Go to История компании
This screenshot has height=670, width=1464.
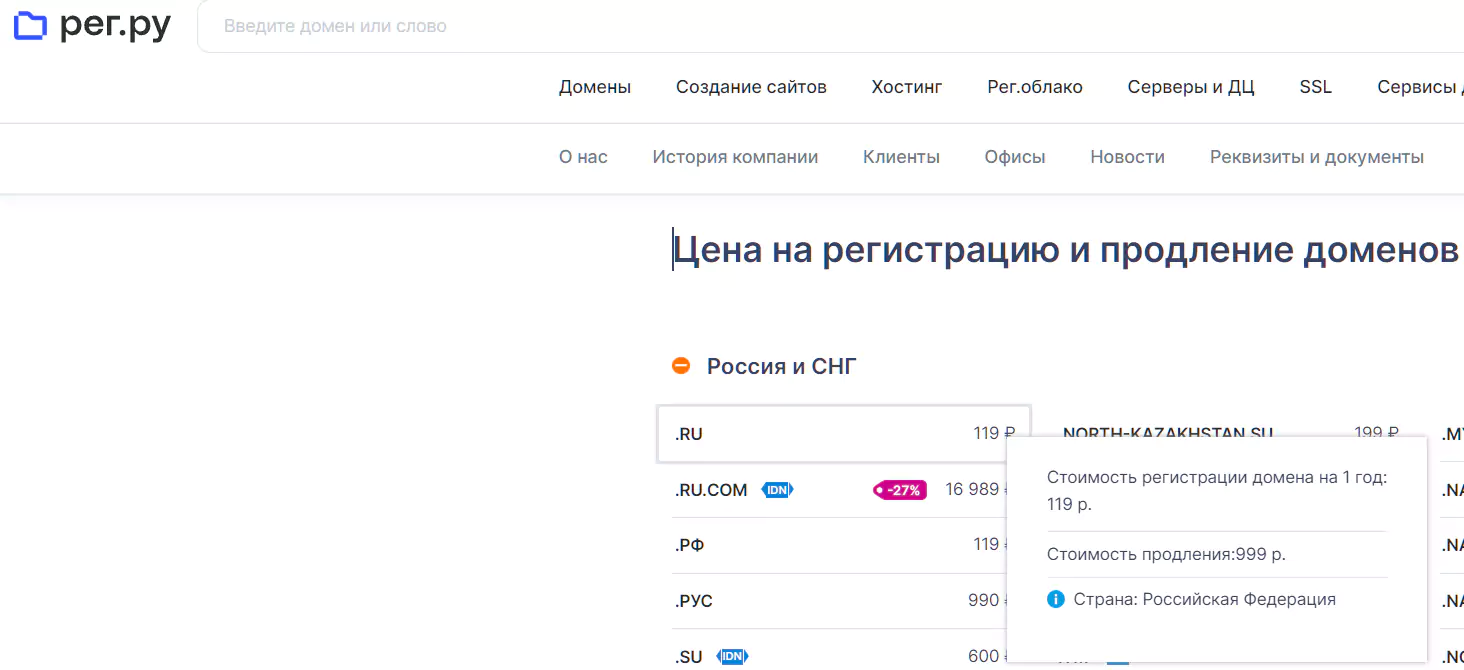click(x=735, y=157)
